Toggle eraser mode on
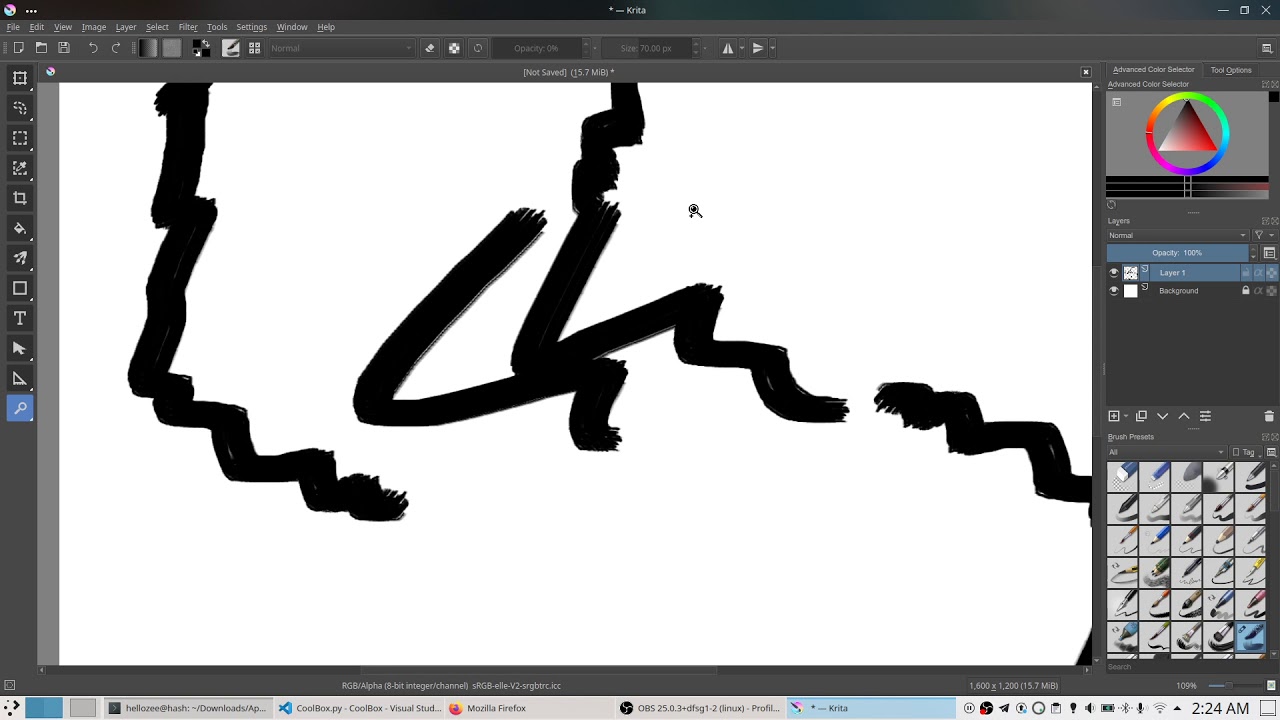 click(x=430, y=48)
